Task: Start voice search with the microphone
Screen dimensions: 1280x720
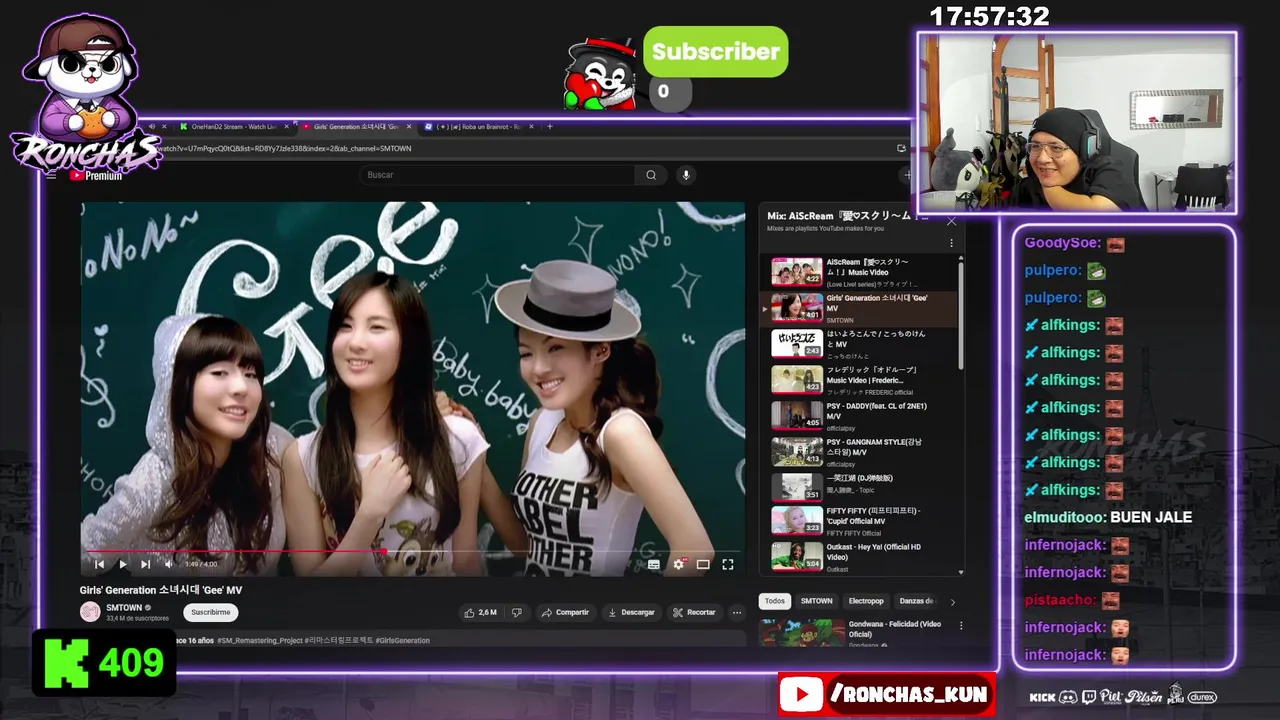Action: pos(686,175)
